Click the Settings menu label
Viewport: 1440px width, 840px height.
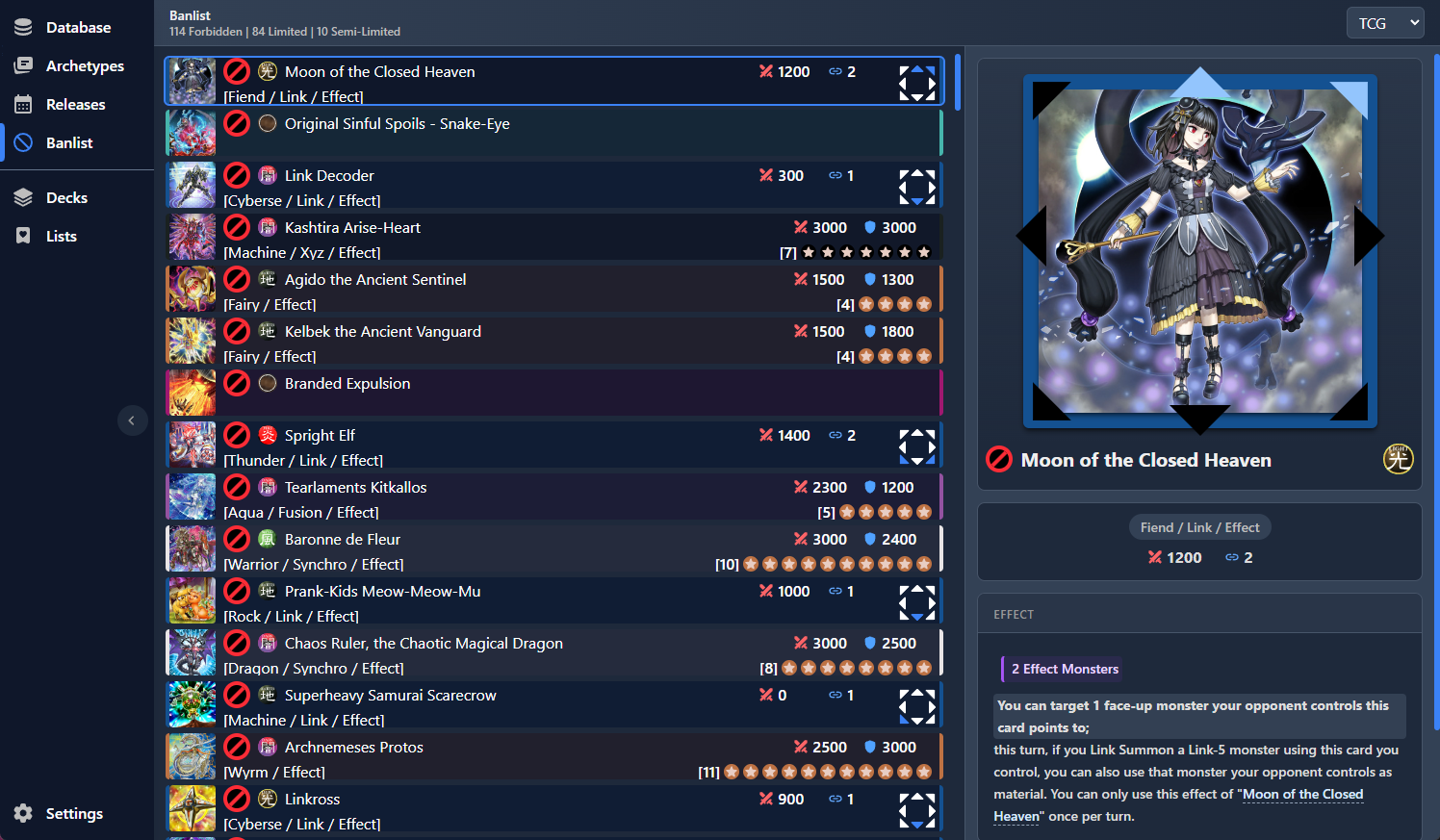click(74, 813)
